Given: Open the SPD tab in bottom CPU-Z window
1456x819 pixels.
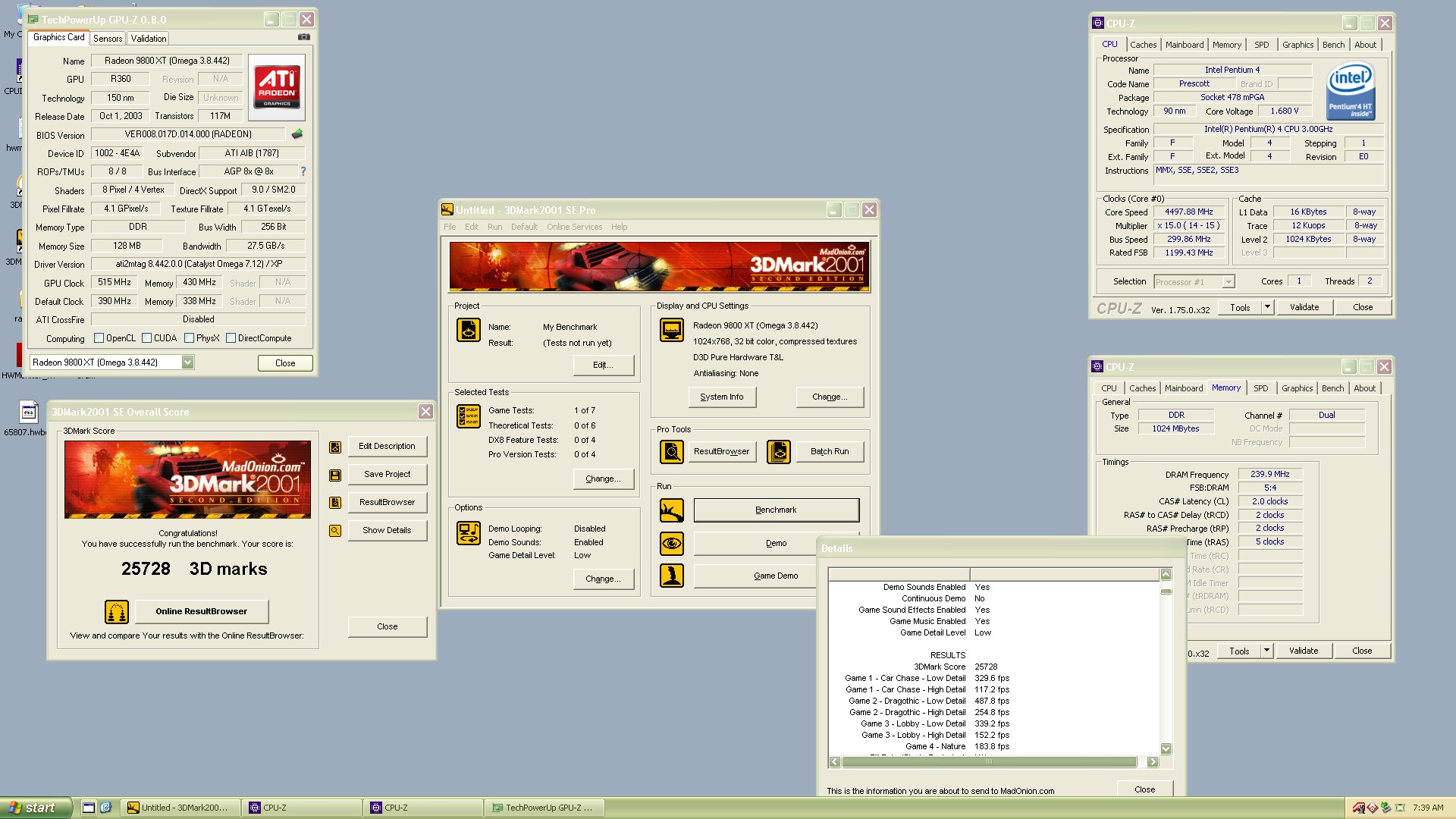Looking at the screenshot, I should pos(1260,388).
